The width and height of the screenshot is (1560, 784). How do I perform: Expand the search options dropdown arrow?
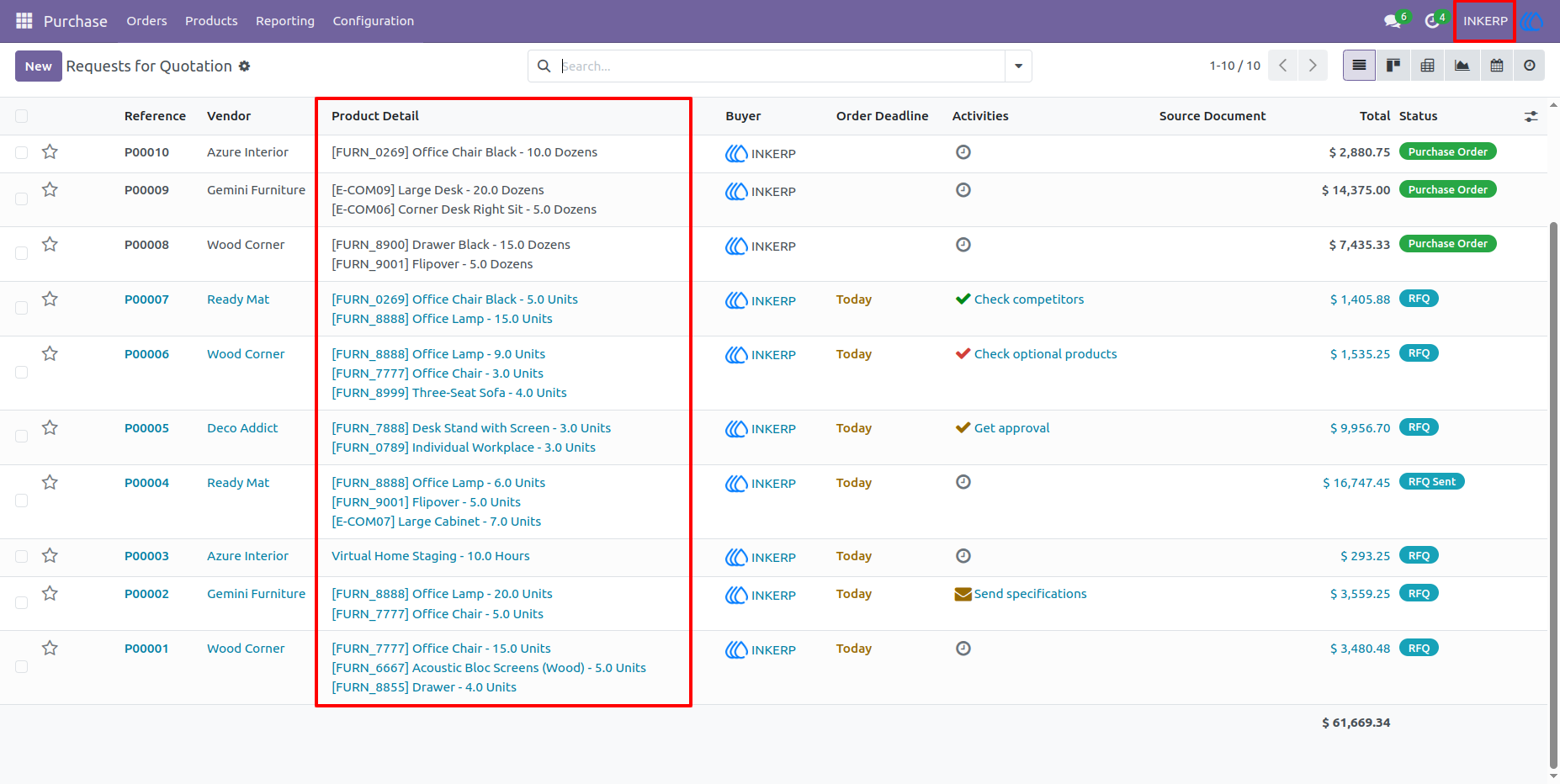(1018, 66)
